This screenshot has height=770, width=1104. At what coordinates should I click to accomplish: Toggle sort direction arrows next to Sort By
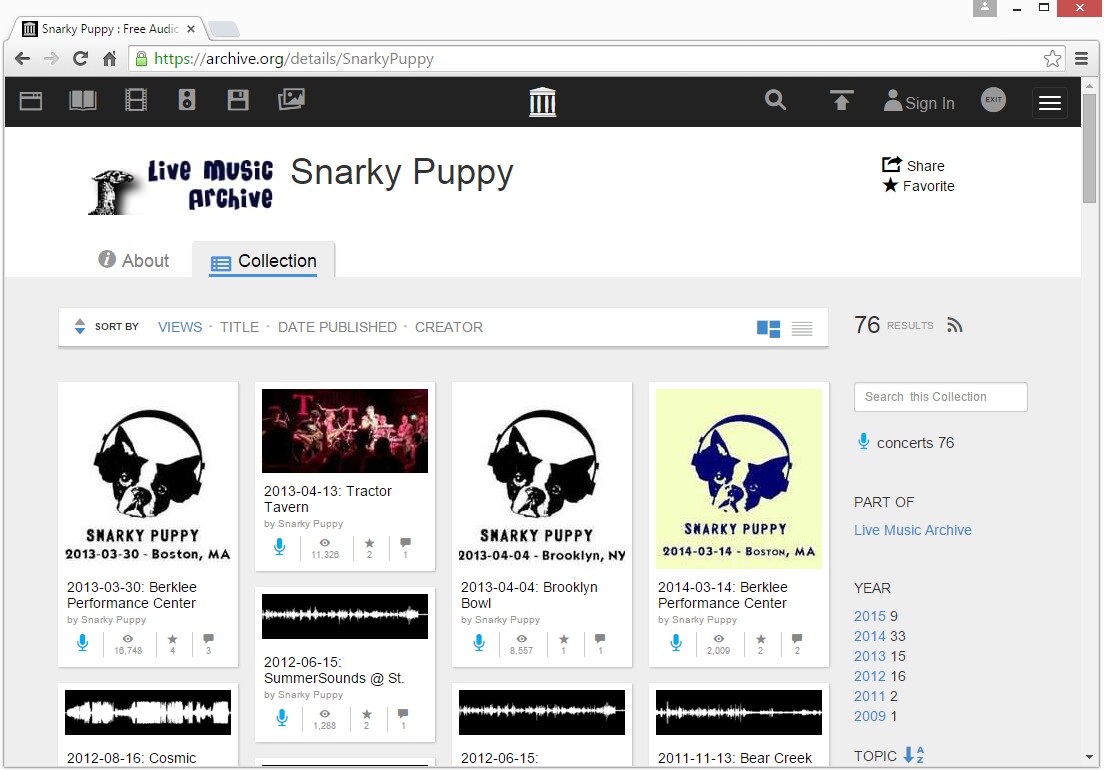click(80, 327)
